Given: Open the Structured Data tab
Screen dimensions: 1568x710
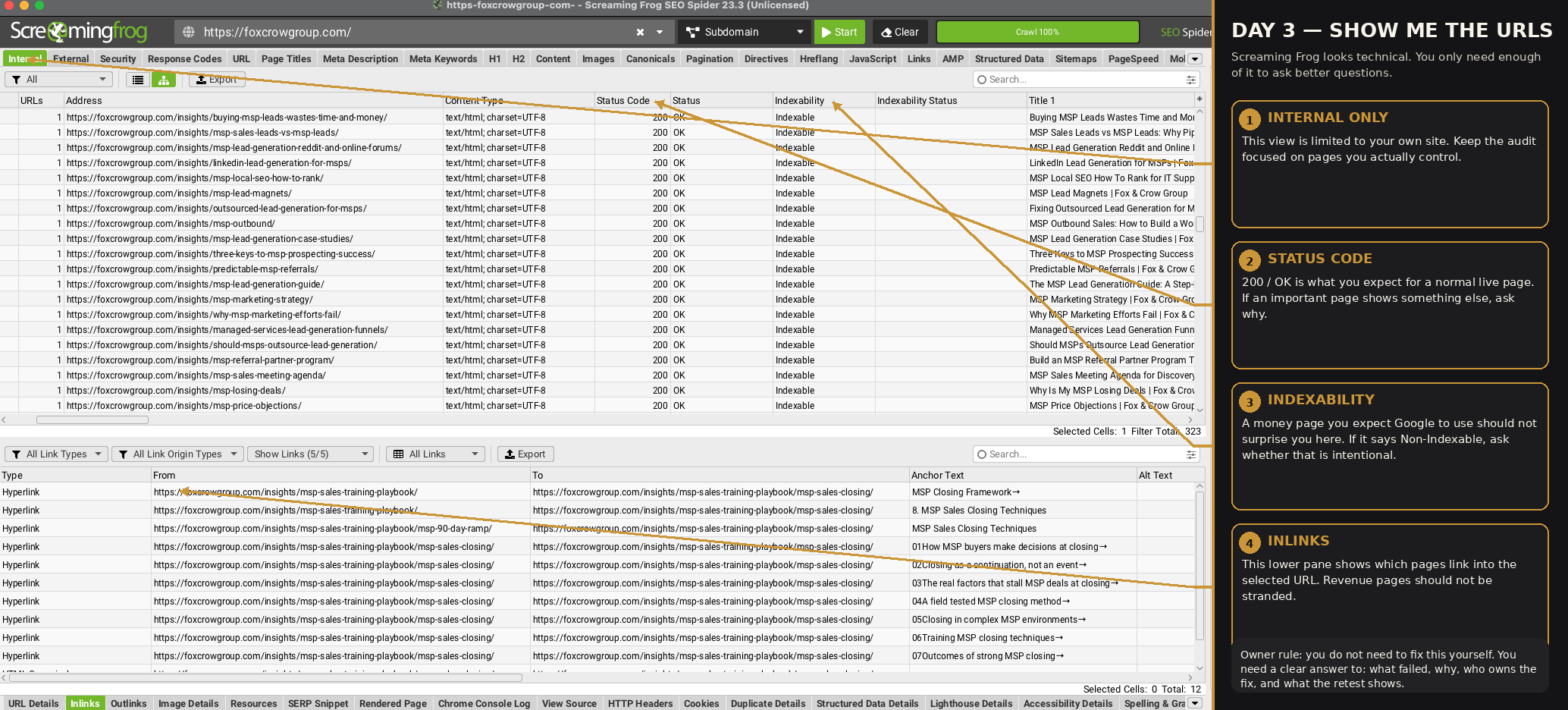Looking at the screenshot, I should pos(1008,59).
